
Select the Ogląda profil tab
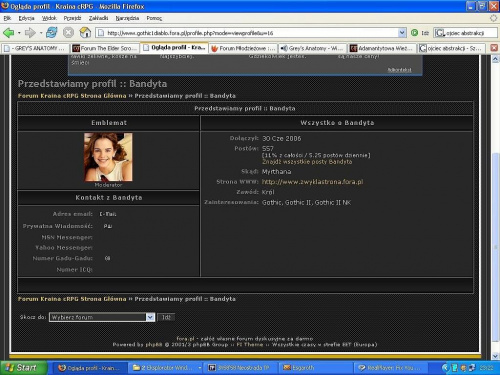pos(174,48)
